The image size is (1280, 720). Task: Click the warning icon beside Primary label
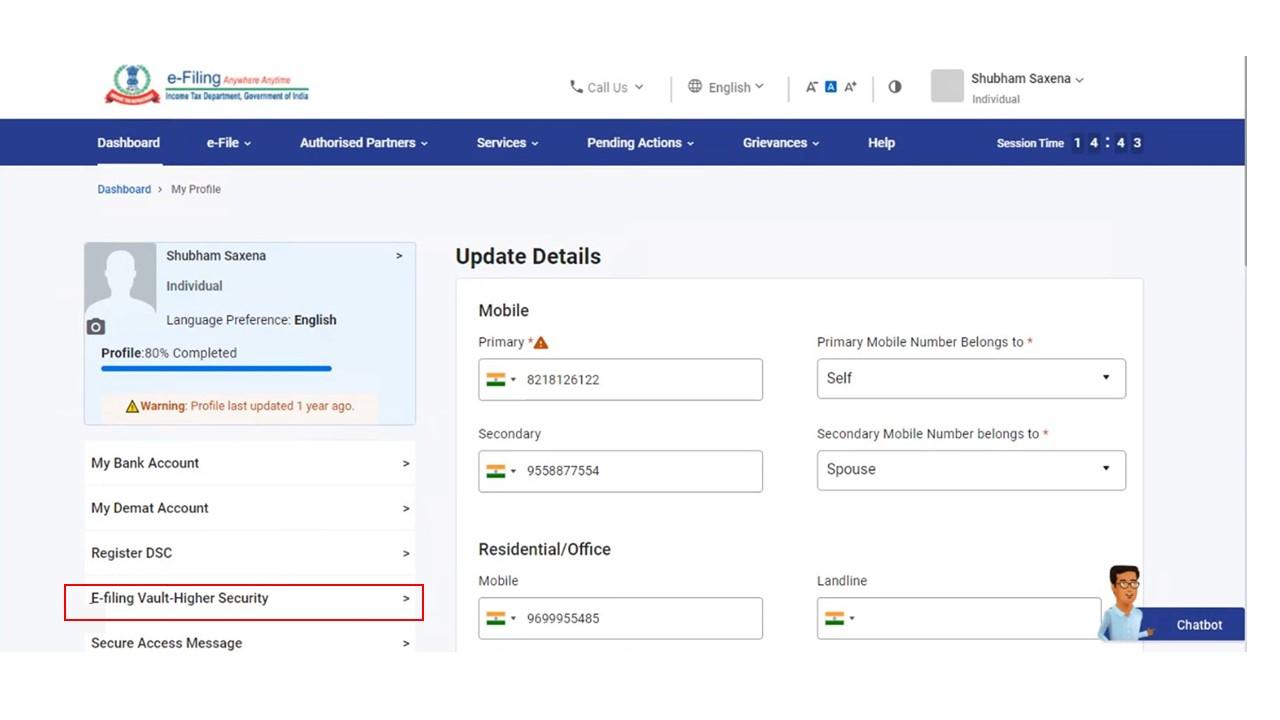pyautogui.click(x=541, y=343)
